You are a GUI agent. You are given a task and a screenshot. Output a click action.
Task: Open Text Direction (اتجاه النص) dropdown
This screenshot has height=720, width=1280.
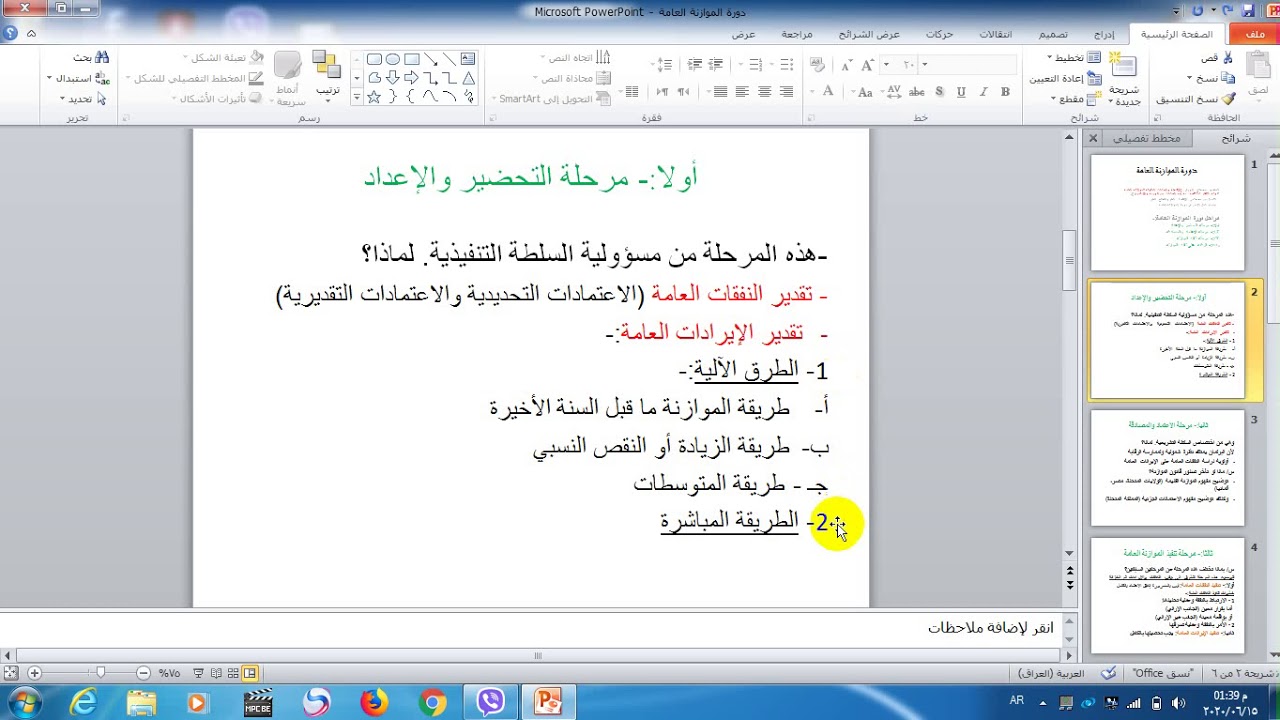point(575,58)
